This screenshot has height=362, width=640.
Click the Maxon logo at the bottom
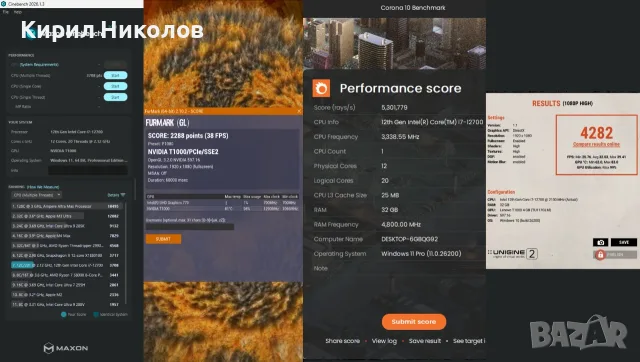coord(66,348)
